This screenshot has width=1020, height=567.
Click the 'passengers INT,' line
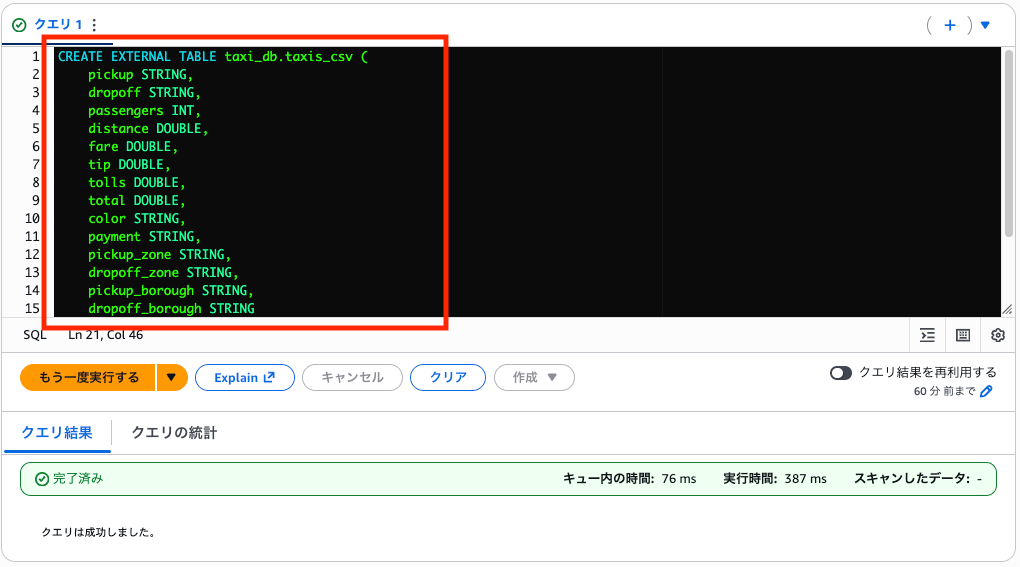[144, 111]
